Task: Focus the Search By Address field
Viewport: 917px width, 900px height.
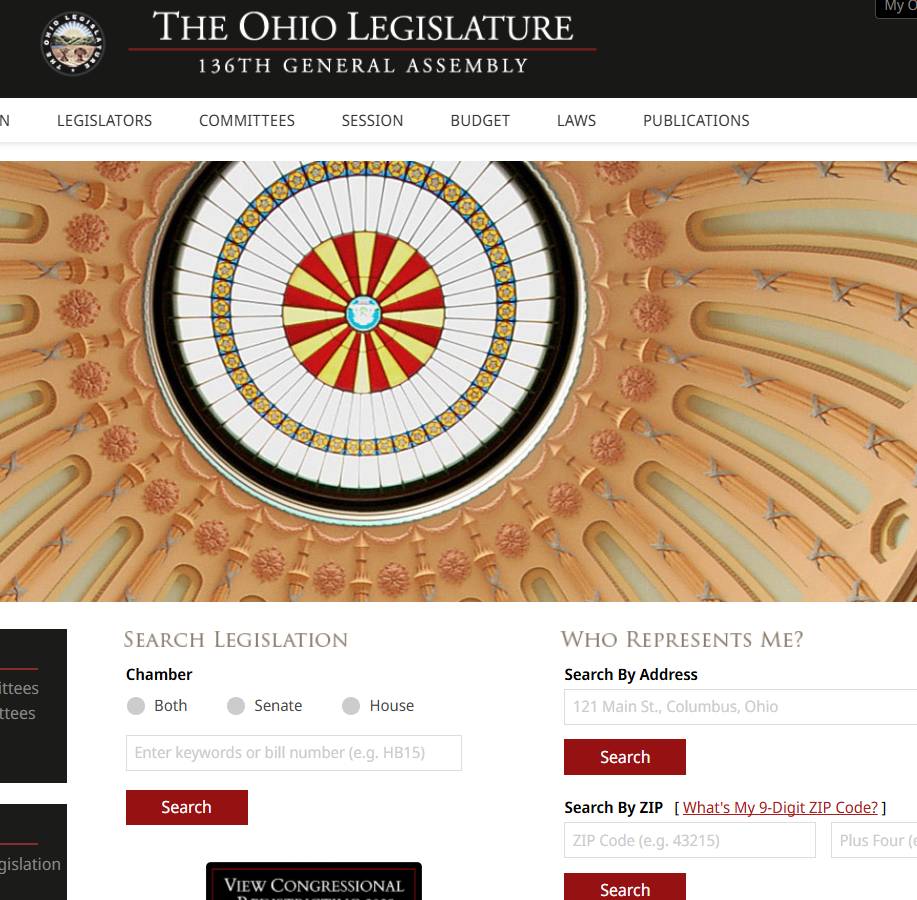Action: 740,706
